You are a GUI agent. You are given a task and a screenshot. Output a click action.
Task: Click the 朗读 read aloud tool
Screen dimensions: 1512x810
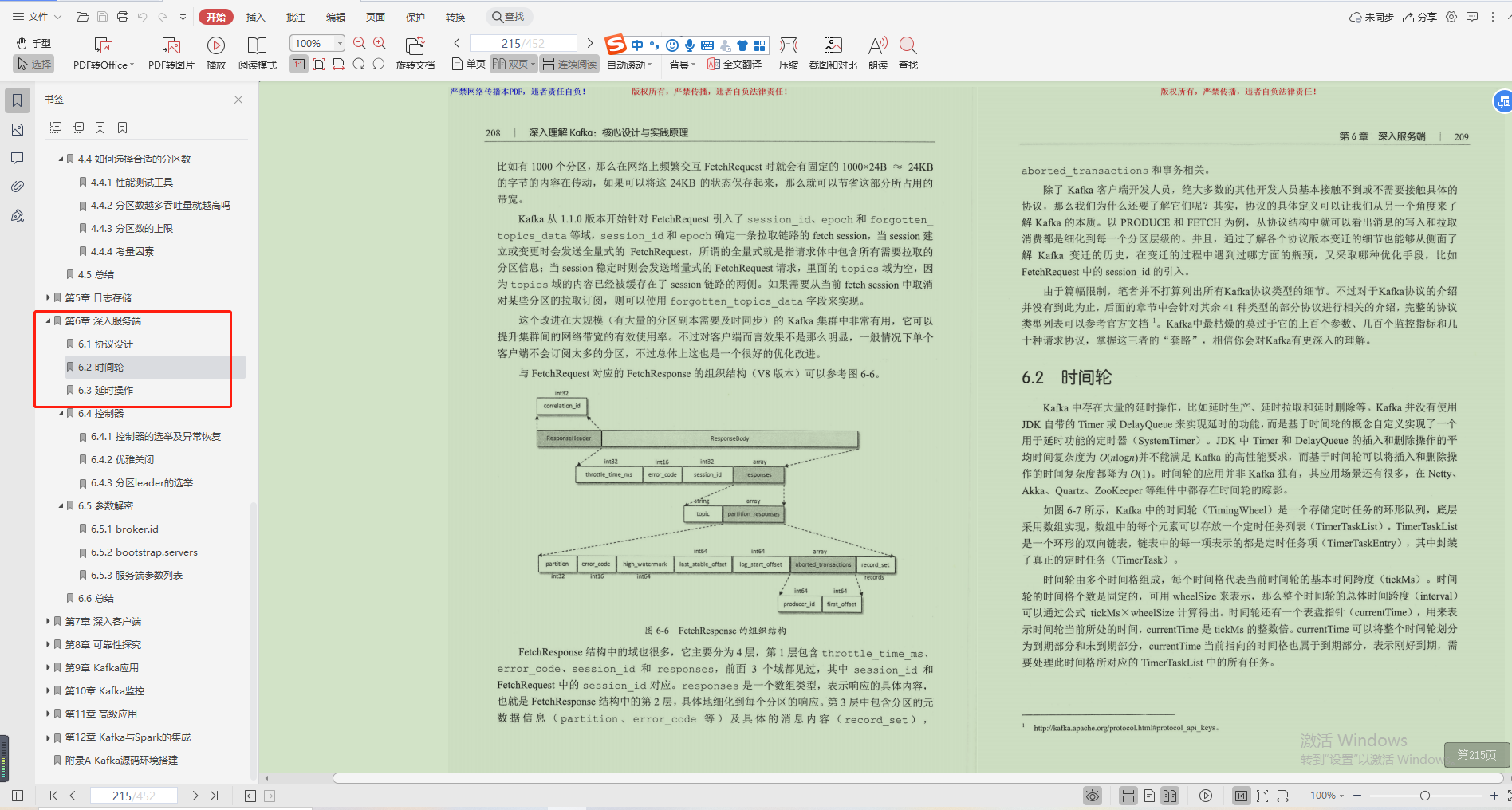point(878,53)
